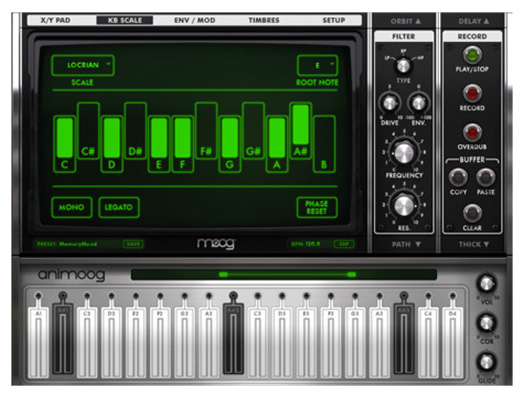Enable the C# note in the scale
This screenshot has width=525, height=399.
pyautogui.click(x=88, y=131)
